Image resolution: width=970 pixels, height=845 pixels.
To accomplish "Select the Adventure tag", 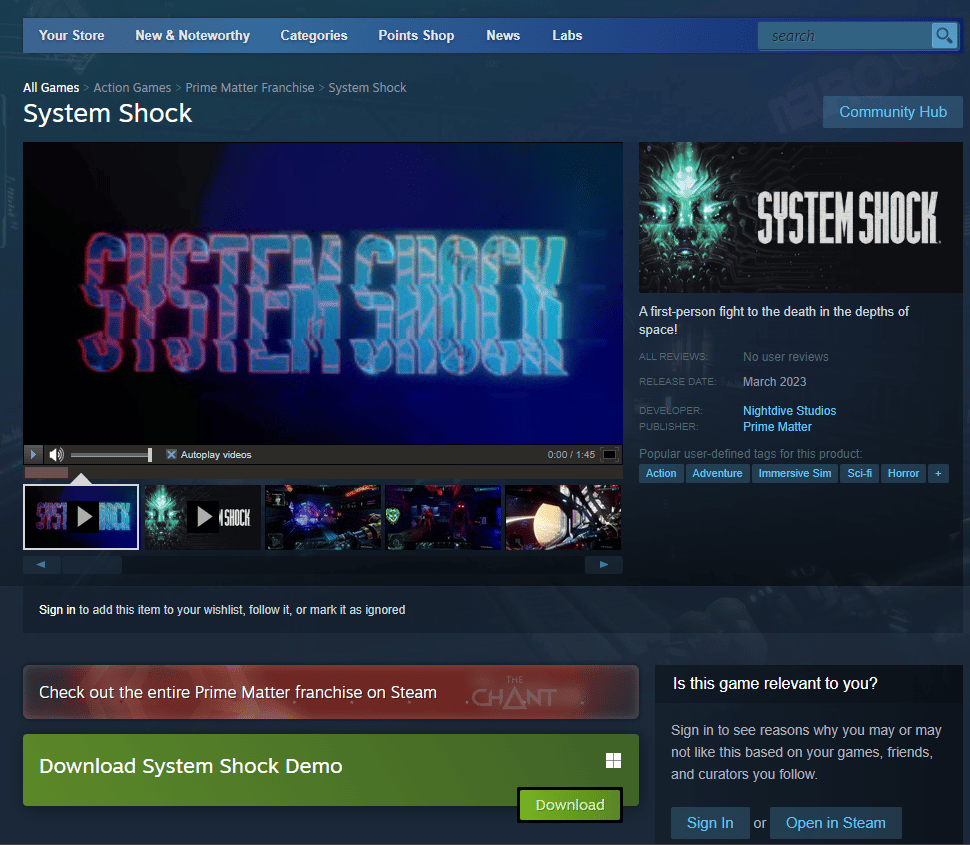I will (x=717, y=473).
